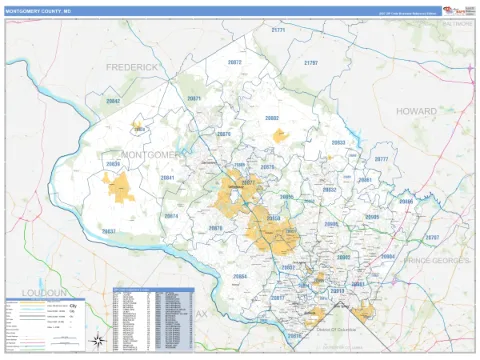Click the compass rose icon

pyautogui.click(x=98, y=341)
